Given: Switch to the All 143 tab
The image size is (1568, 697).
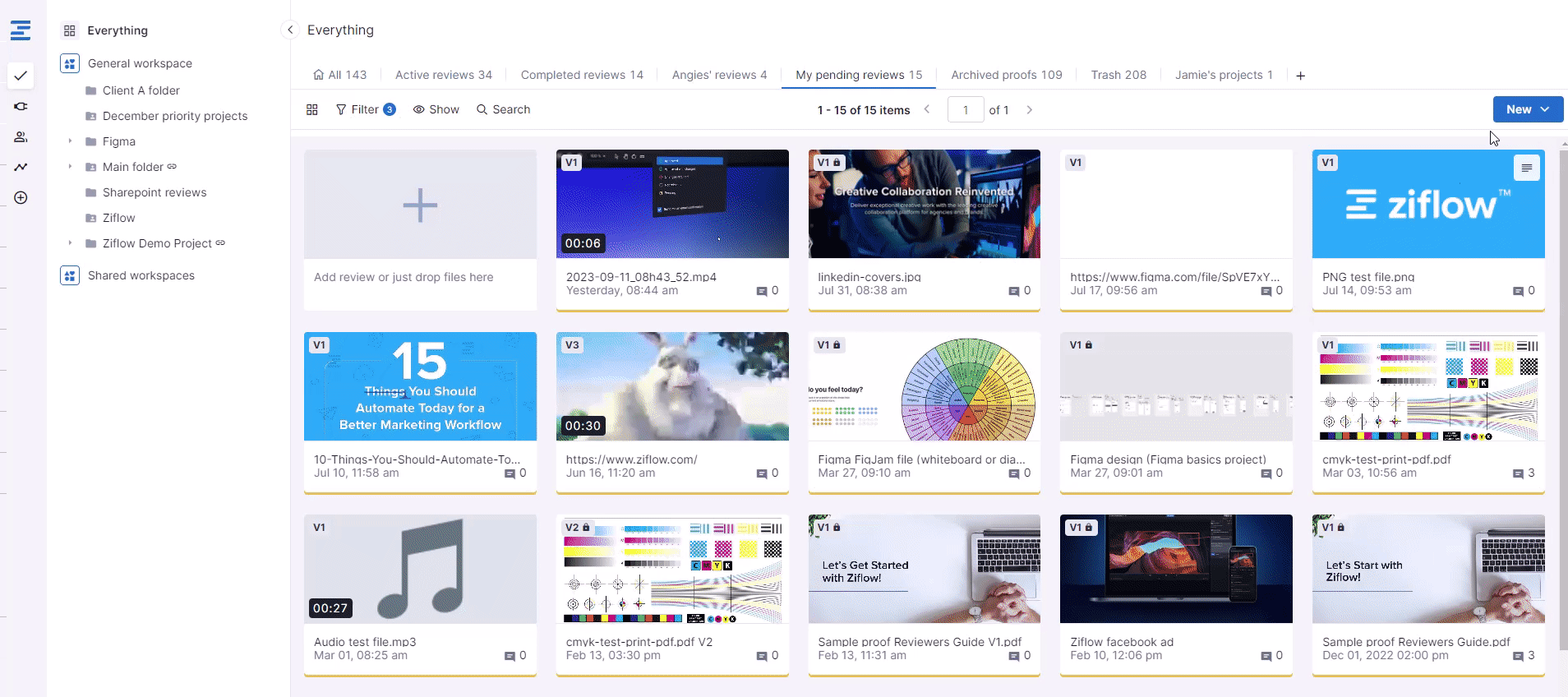Looking at the screenshot, I should (340, 75).
